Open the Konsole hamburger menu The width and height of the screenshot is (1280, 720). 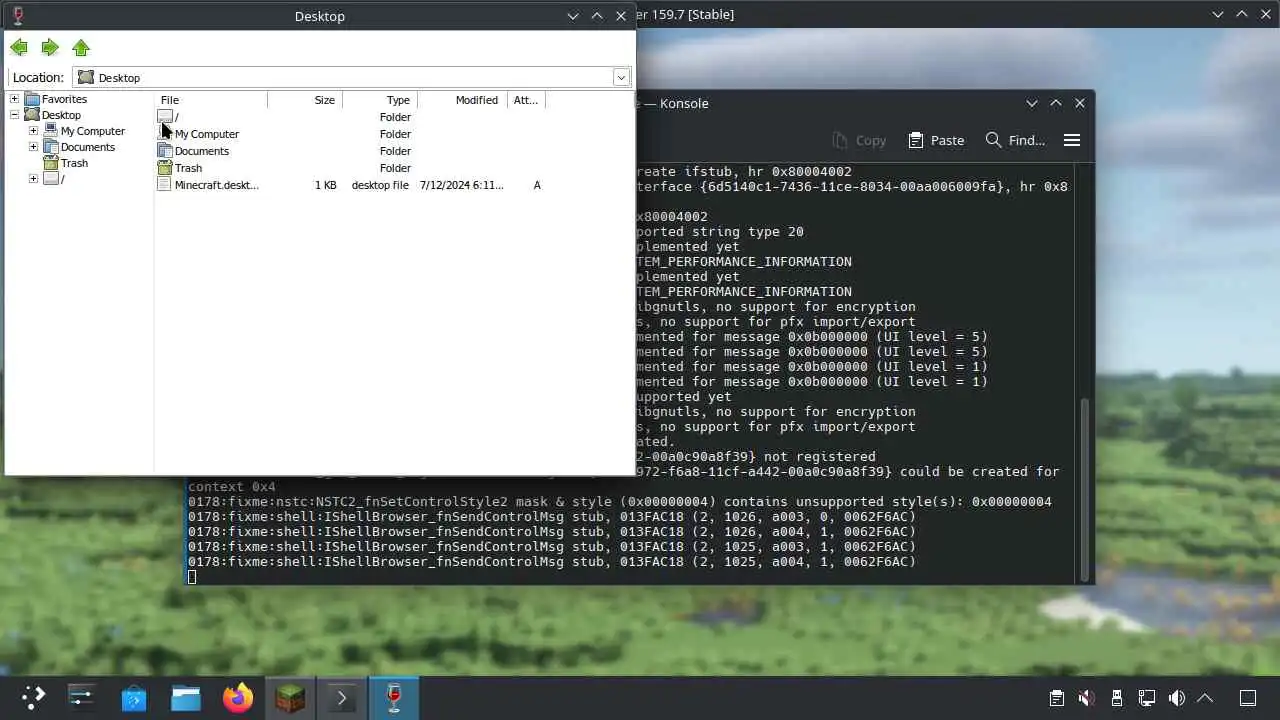tap(1072, 140)
